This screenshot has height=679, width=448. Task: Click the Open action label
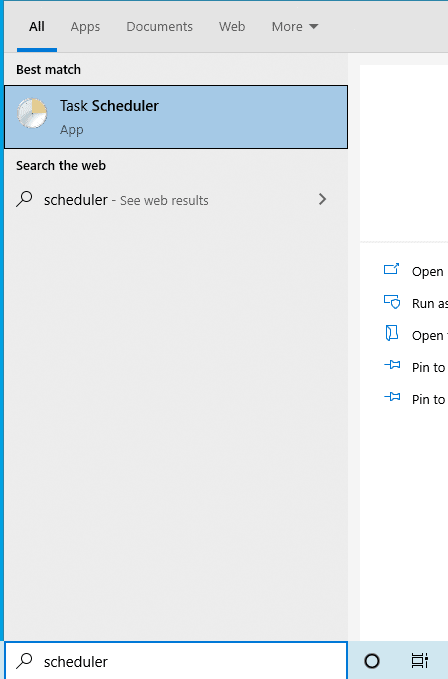(428, 272)
